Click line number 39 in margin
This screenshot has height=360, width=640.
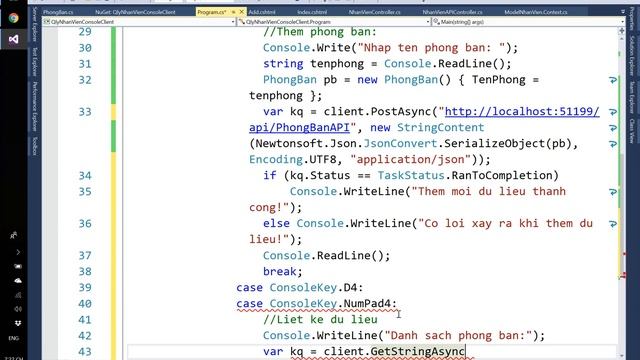click(x=85, y=287)
